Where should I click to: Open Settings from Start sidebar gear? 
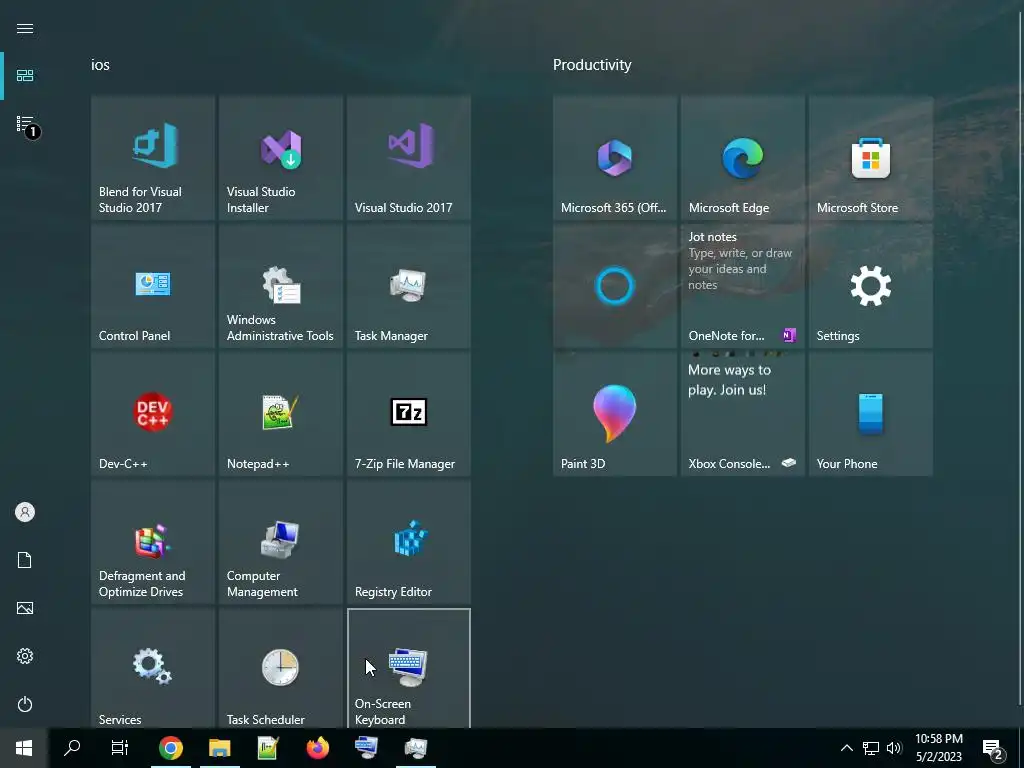[25, 656]
